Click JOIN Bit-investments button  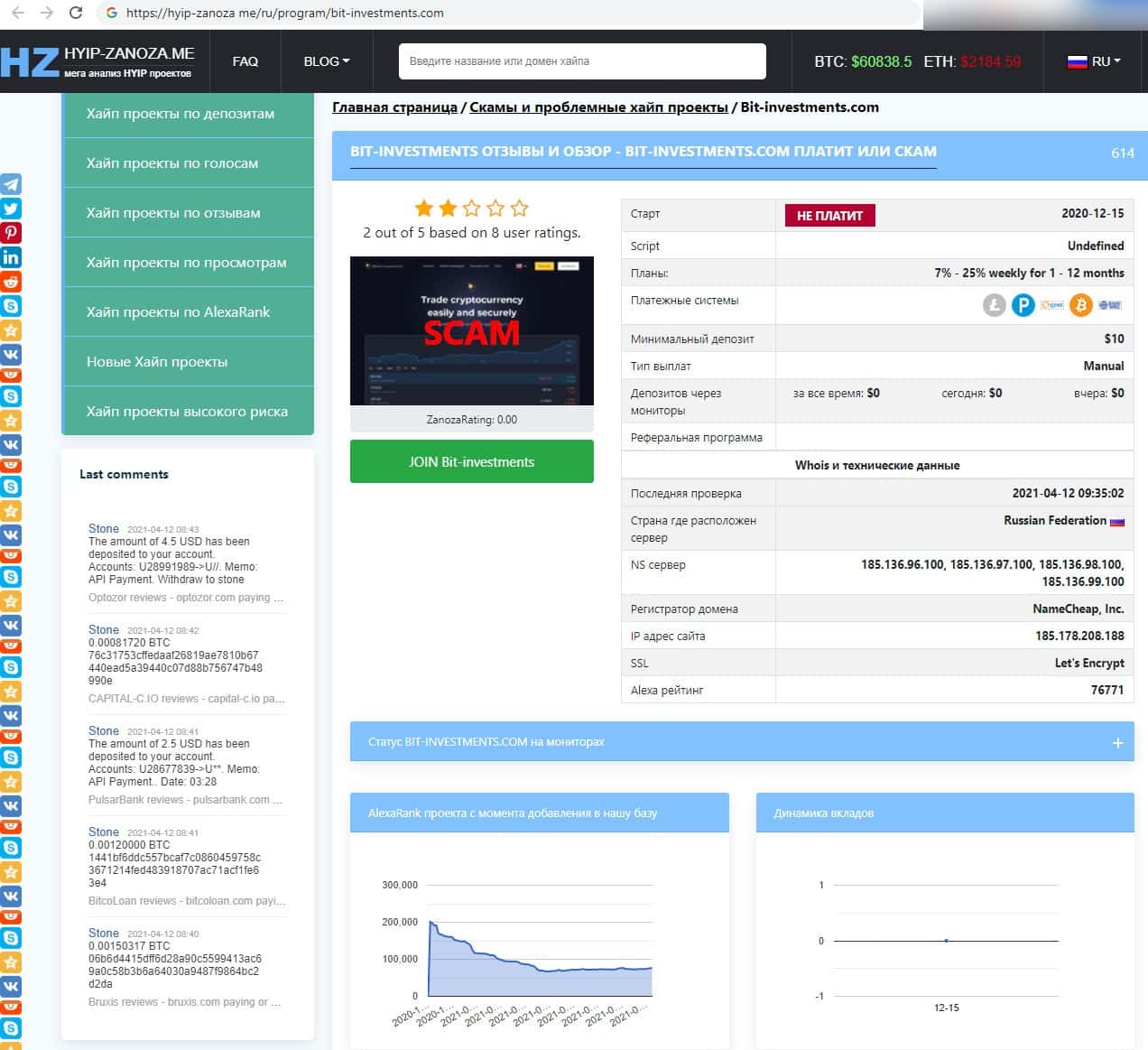click(x=471, y=461)
